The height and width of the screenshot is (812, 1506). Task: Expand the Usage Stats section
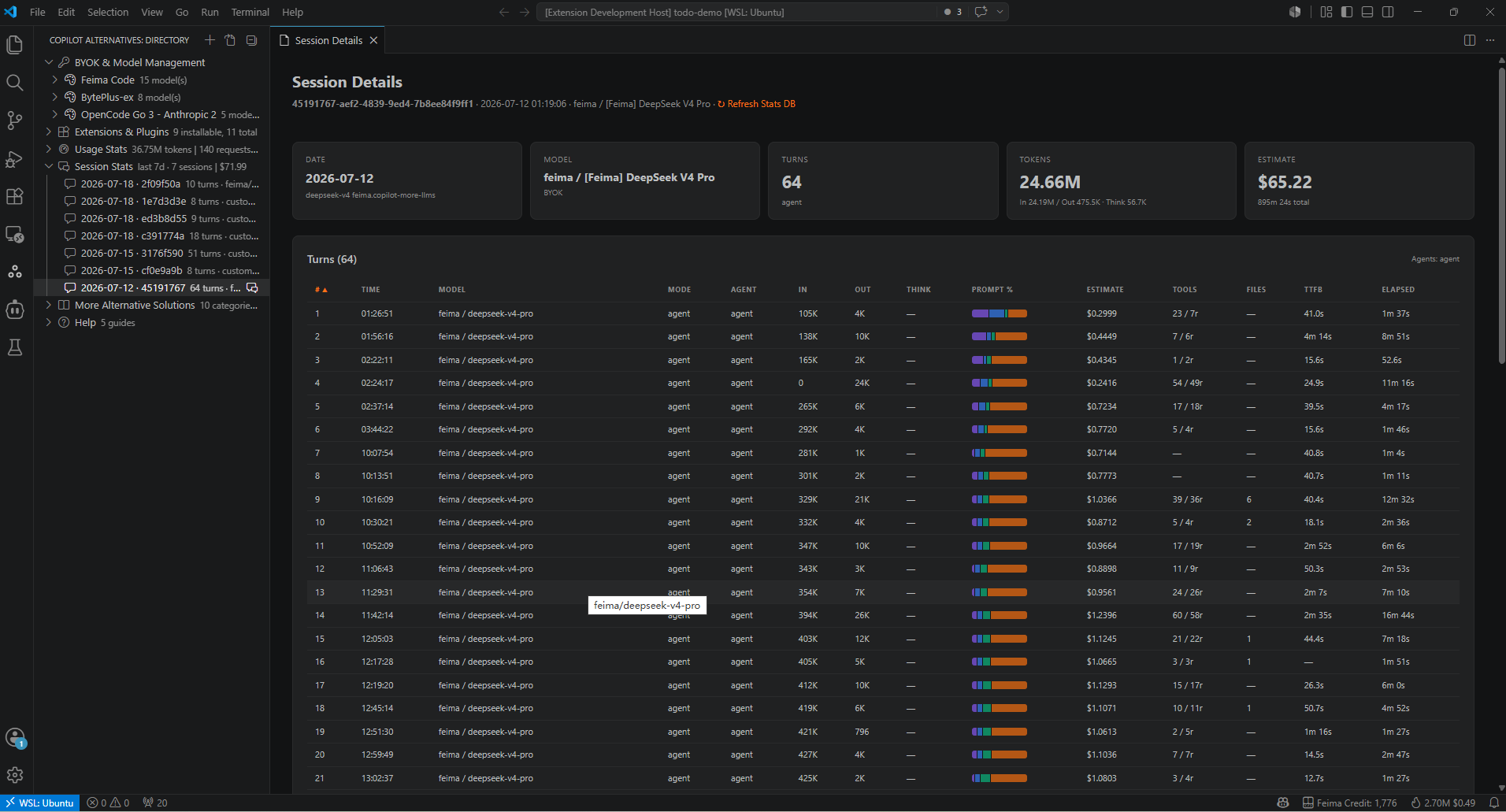click(x=49, y=149)
